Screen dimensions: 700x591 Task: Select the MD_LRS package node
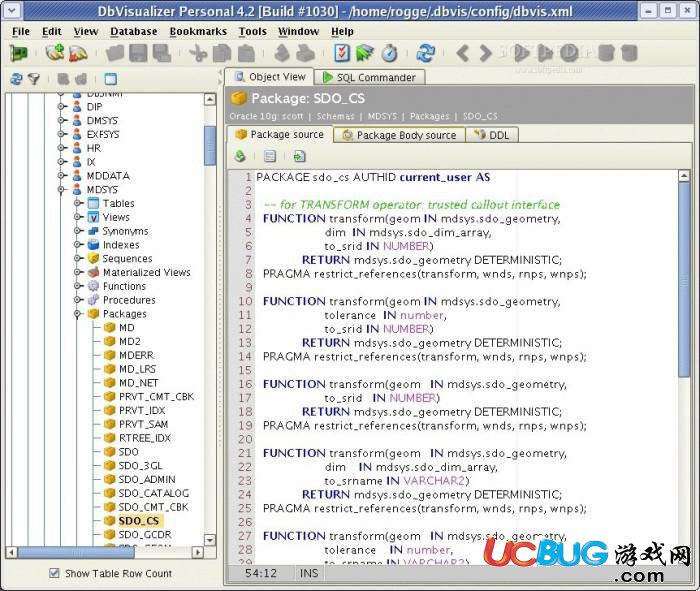pos(138,369)
